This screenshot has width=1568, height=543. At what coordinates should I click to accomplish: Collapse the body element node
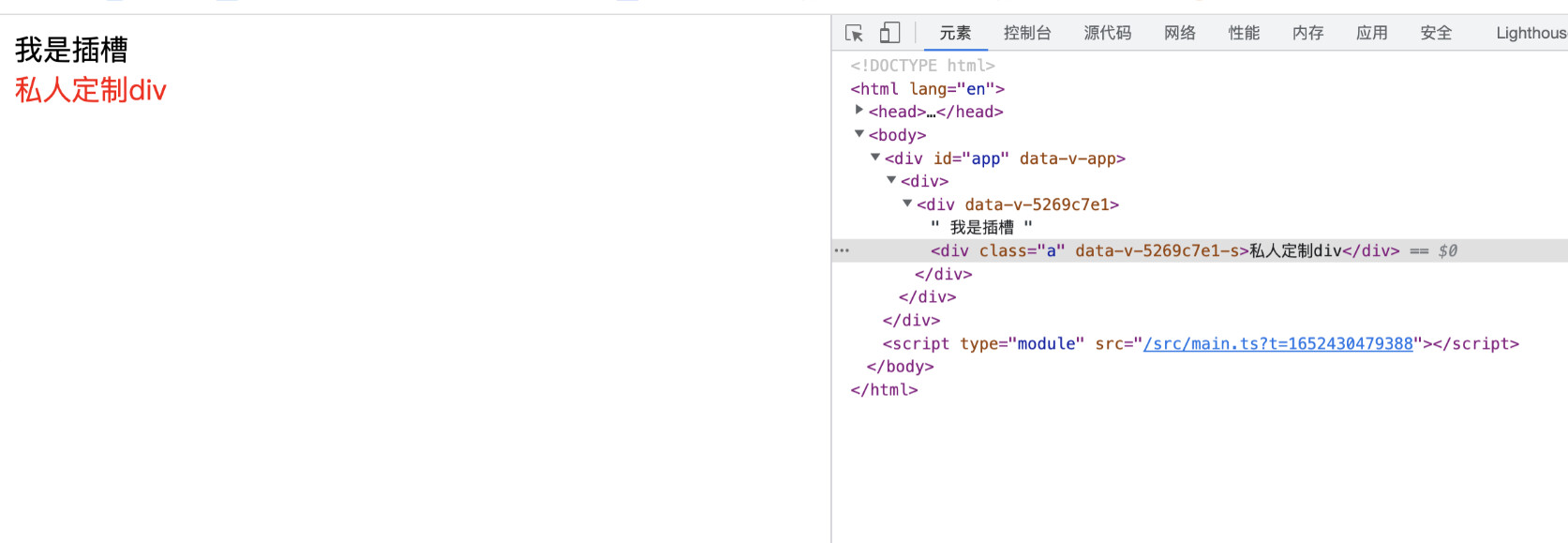[859, 134]
